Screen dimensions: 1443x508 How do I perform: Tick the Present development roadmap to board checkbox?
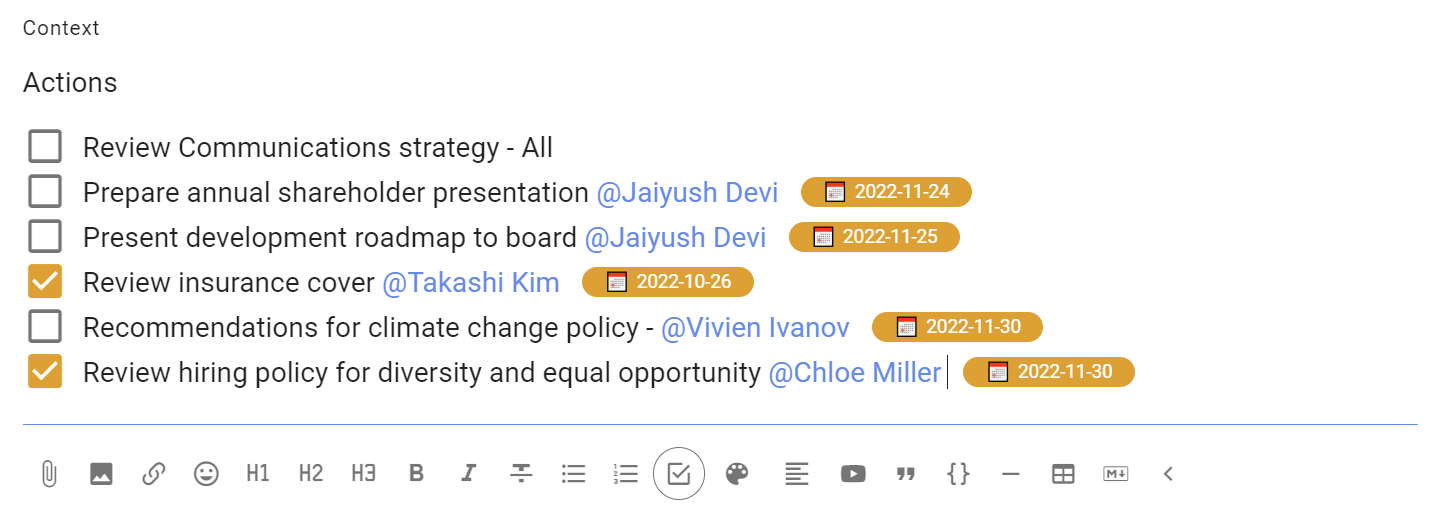[x=45, y=237]
